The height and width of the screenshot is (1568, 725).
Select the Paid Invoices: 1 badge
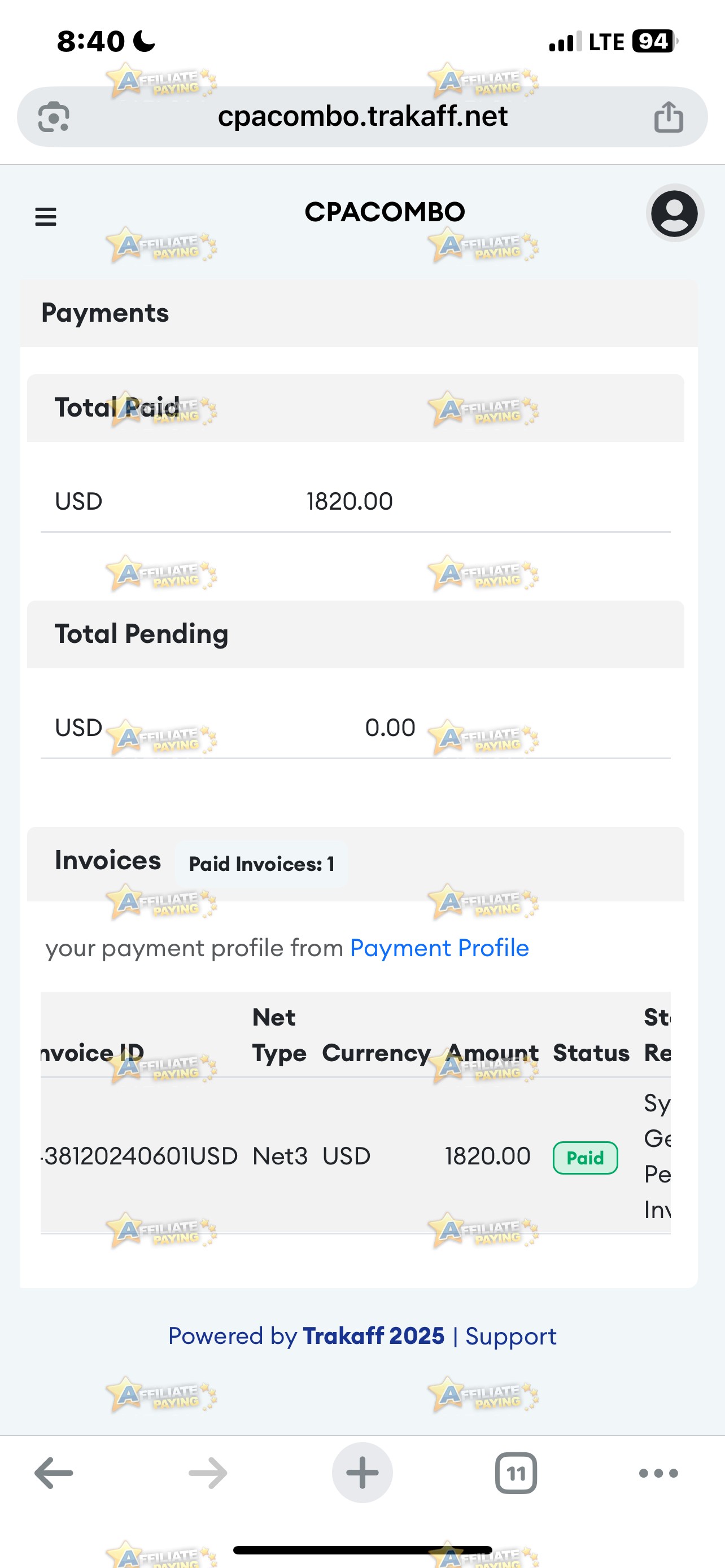coord(261,864)
